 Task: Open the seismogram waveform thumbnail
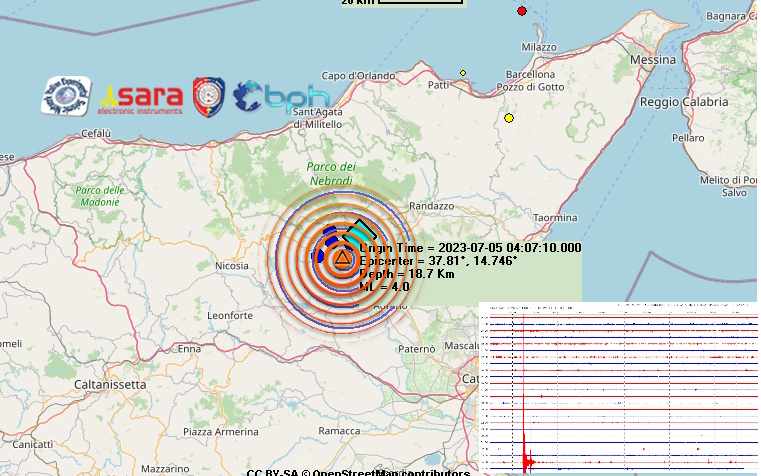pyautogui.click(x=618, y=388)
